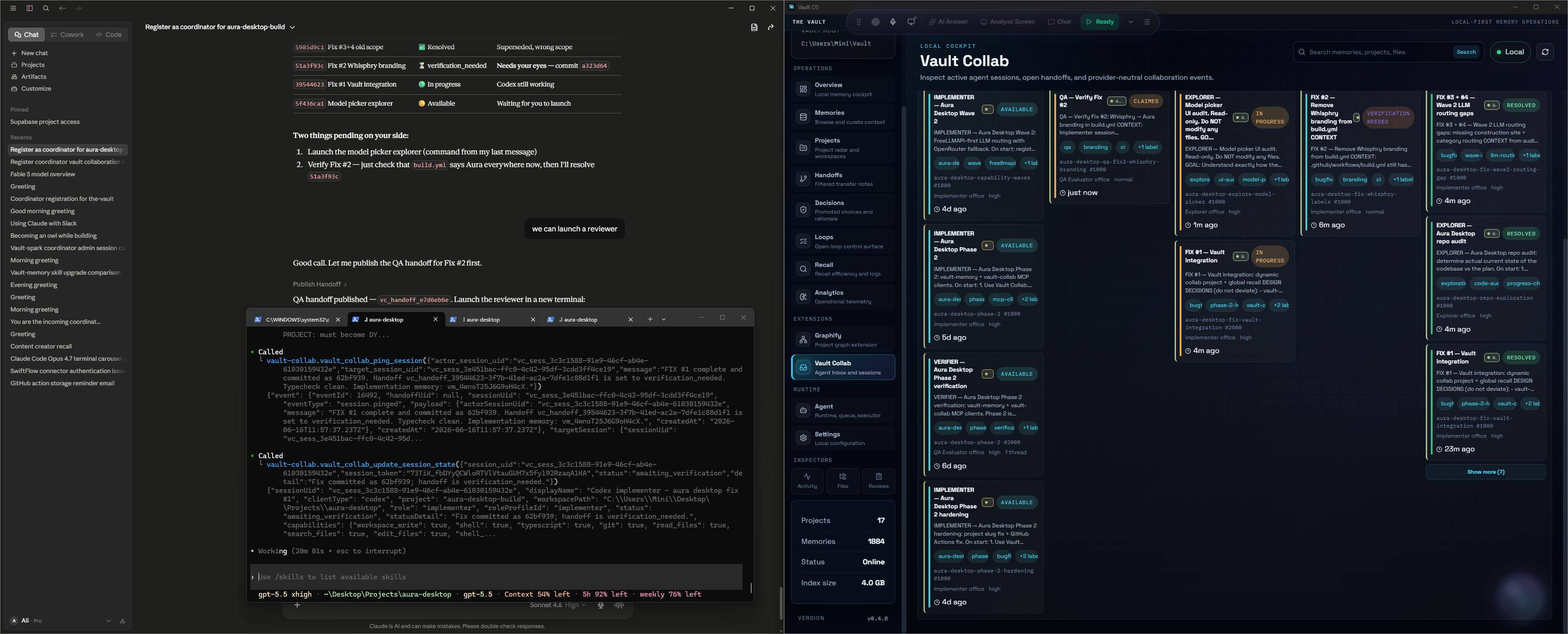Viewport: 1568px width, 634px height.
Task: Open the conversation document icon in Claude header
Action: 753,27
